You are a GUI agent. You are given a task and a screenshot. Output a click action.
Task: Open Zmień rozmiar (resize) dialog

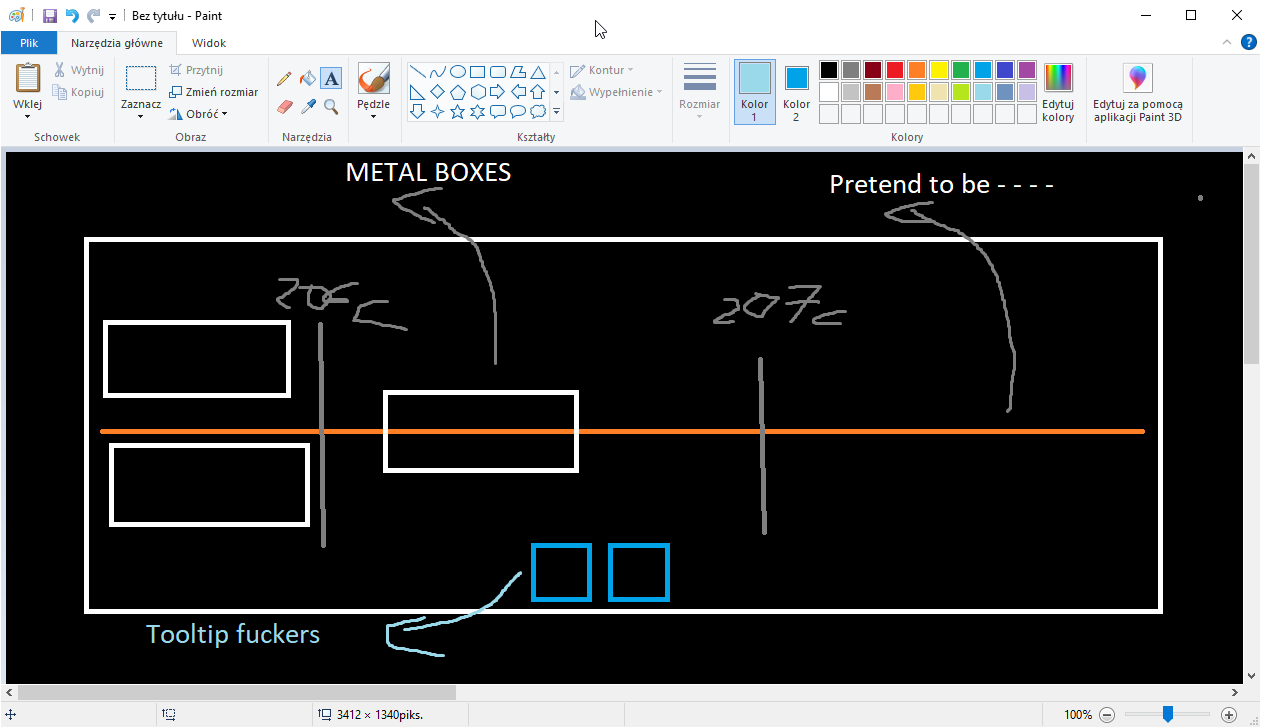click(213, 92)
